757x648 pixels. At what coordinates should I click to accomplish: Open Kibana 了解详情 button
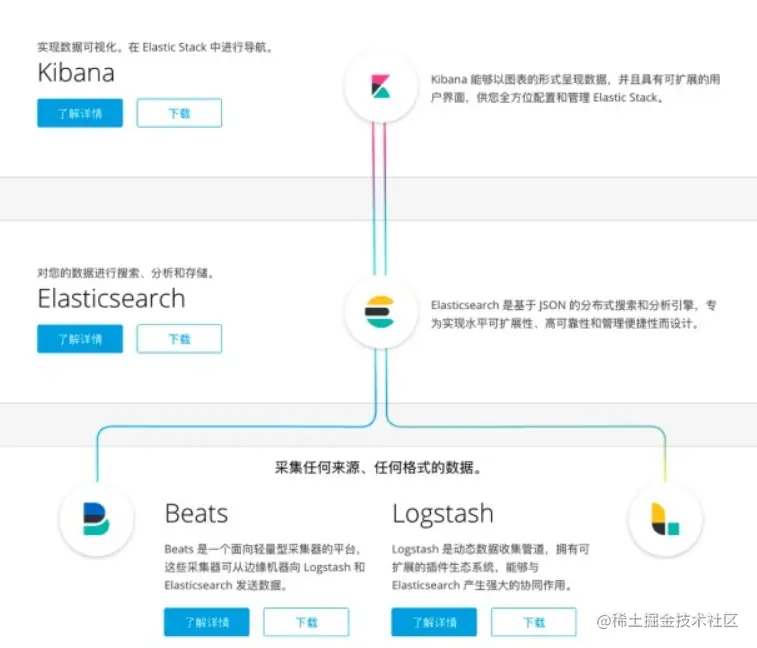tap(80, 113)
